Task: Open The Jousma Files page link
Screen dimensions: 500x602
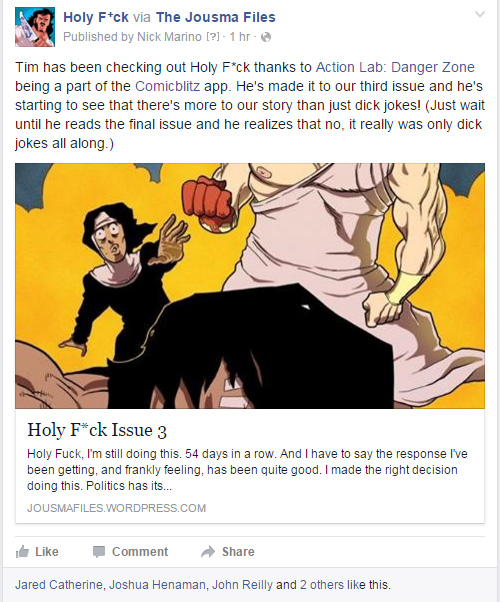Action: click(216, 17)
